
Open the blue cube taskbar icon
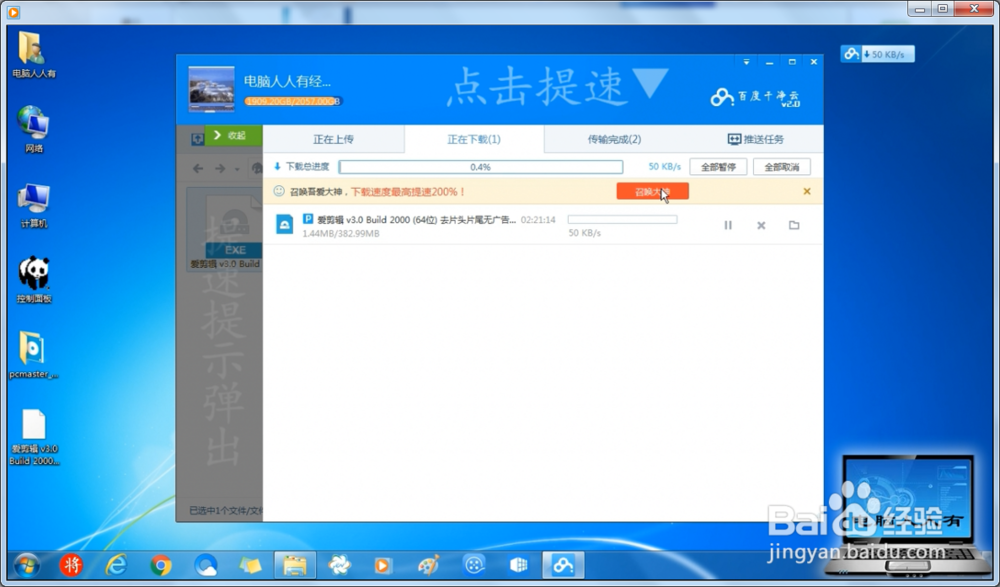click(519, 565)
